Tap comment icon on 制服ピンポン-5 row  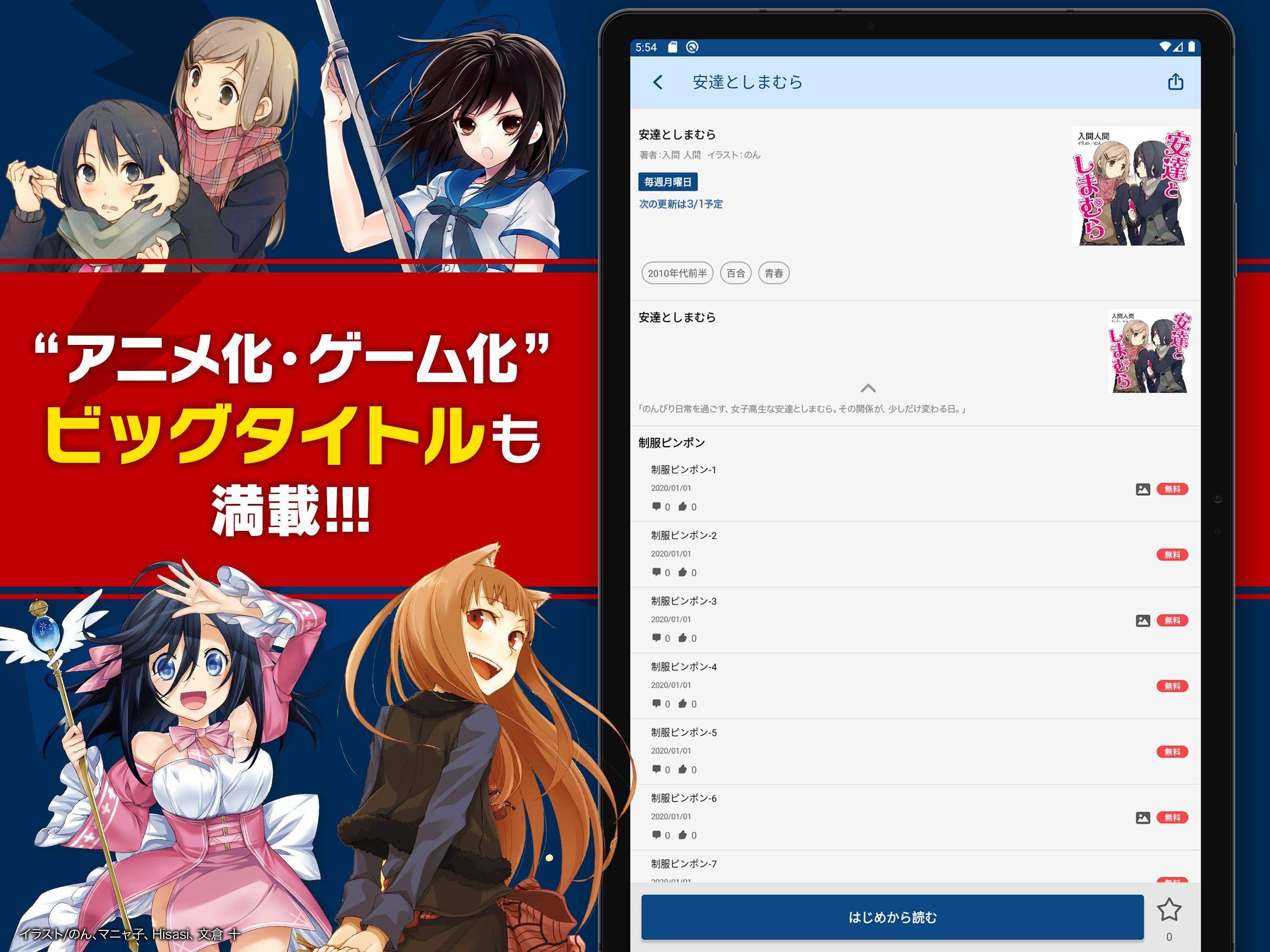(656, 769)
